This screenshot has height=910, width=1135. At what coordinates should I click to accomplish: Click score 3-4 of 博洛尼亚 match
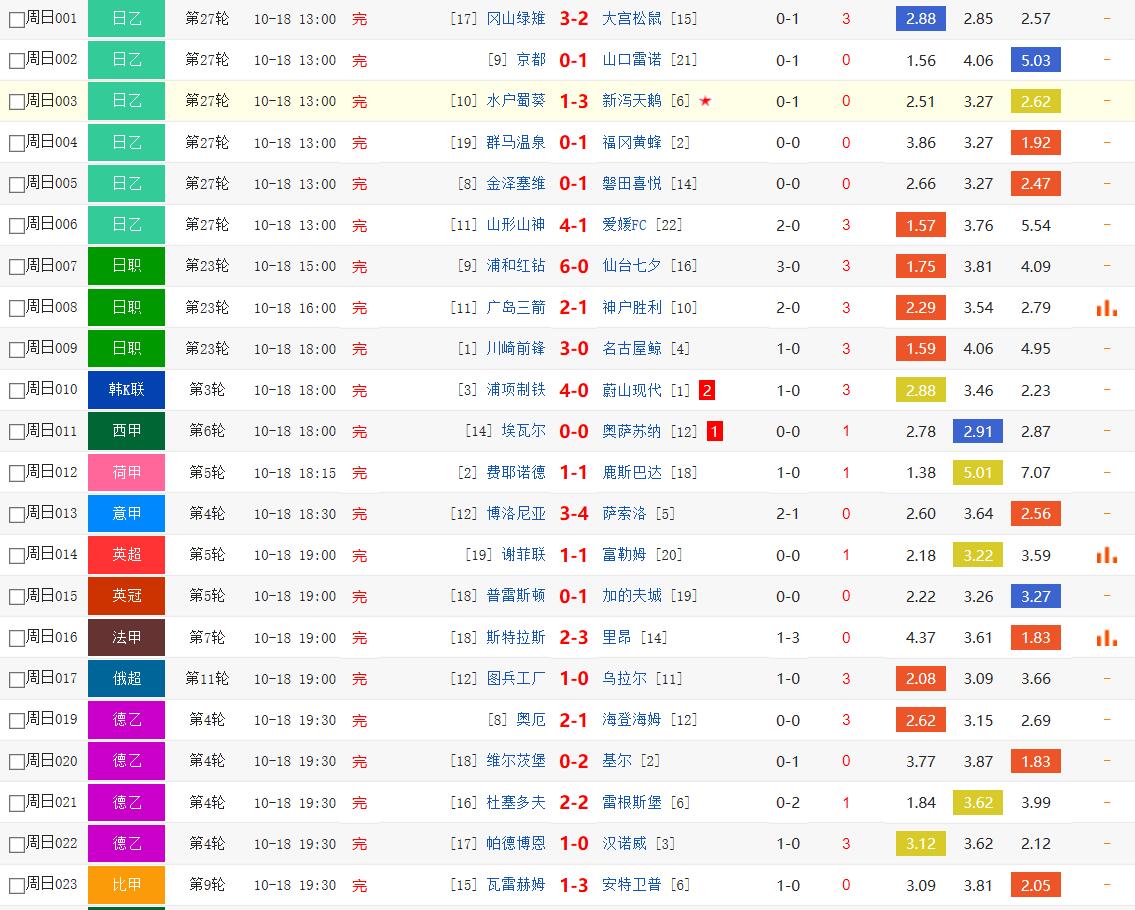click(574, 514)
